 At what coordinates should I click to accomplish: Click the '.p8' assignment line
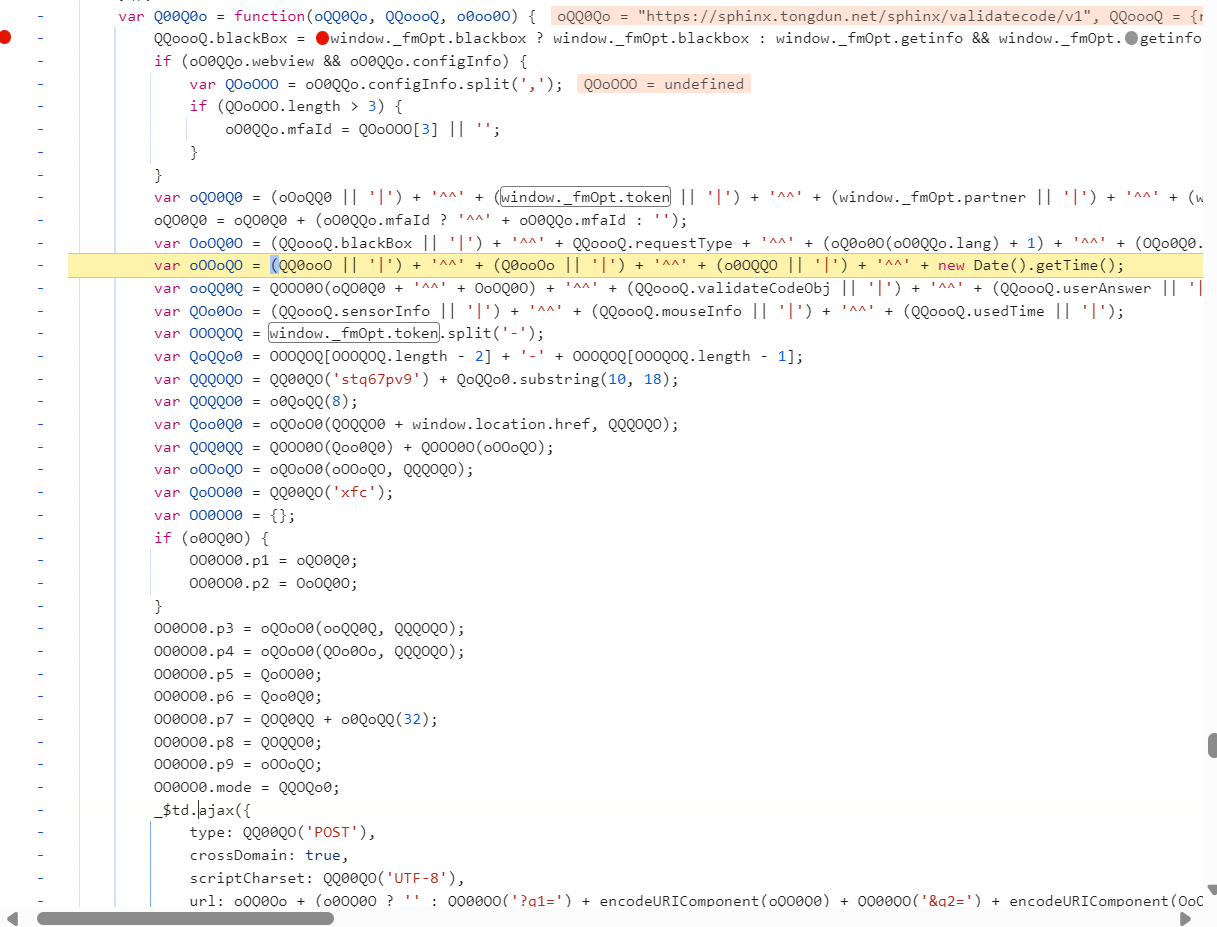[x=238, y=742]
